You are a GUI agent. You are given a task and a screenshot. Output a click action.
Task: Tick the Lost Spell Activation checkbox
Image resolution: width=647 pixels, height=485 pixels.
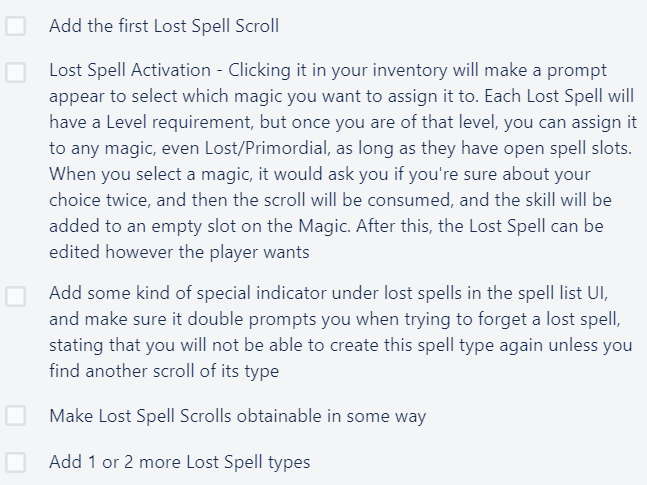16,72
